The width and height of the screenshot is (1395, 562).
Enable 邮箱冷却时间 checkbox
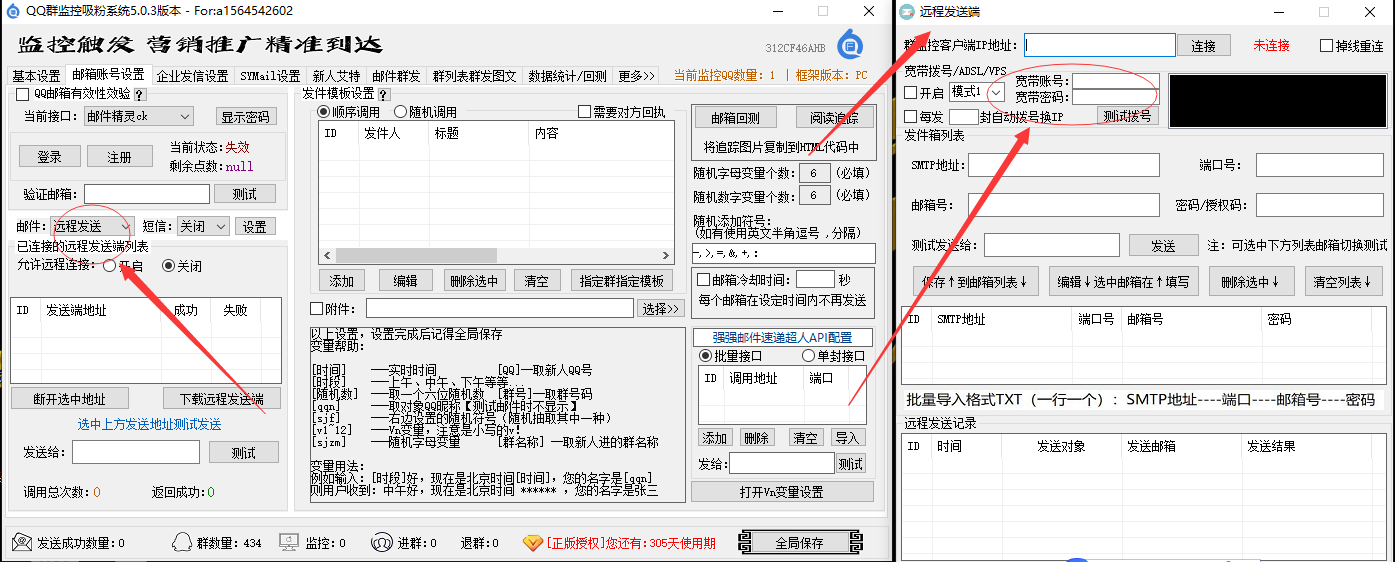pyautogui.click(x=703, y=280)
